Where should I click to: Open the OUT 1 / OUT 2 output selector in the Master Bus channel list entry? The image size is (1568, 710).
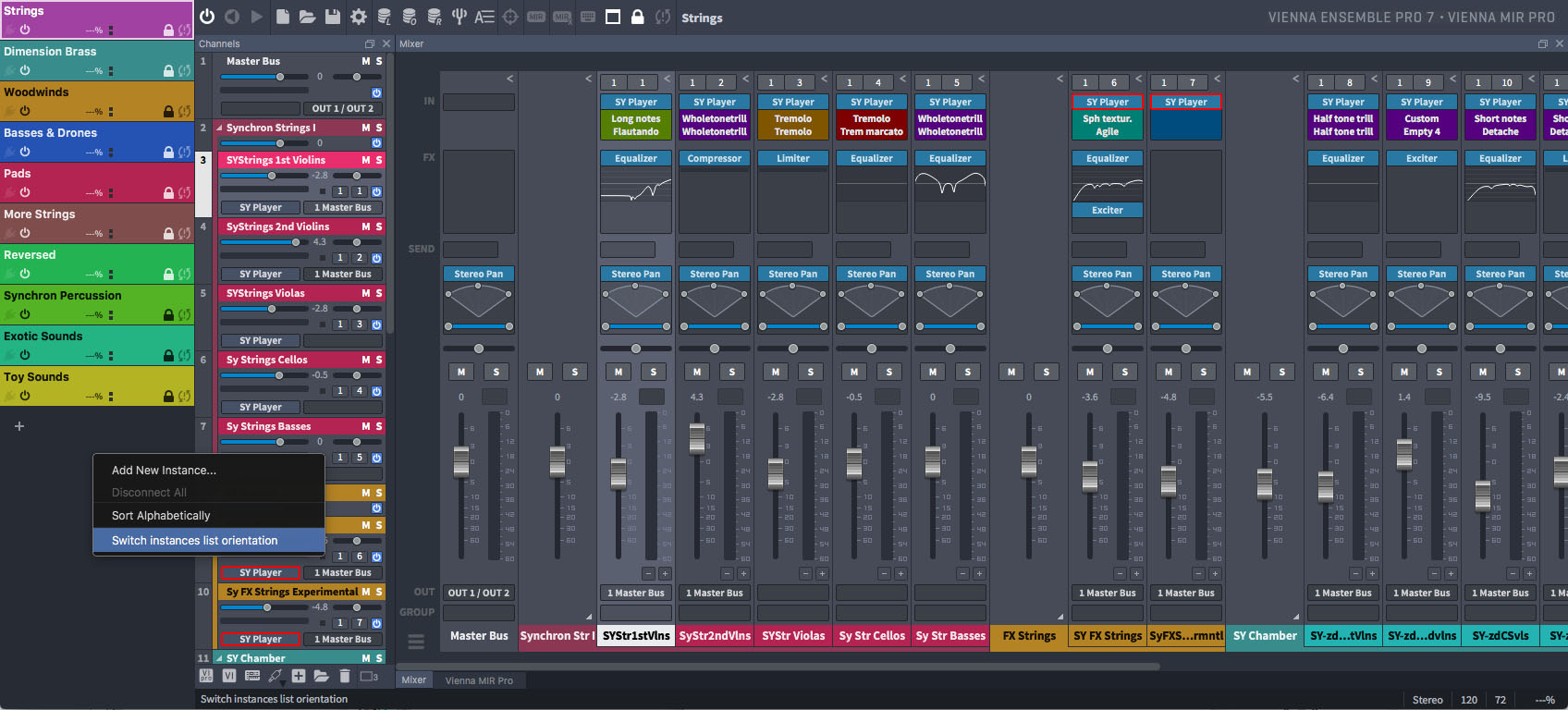[x=342, y=108]
